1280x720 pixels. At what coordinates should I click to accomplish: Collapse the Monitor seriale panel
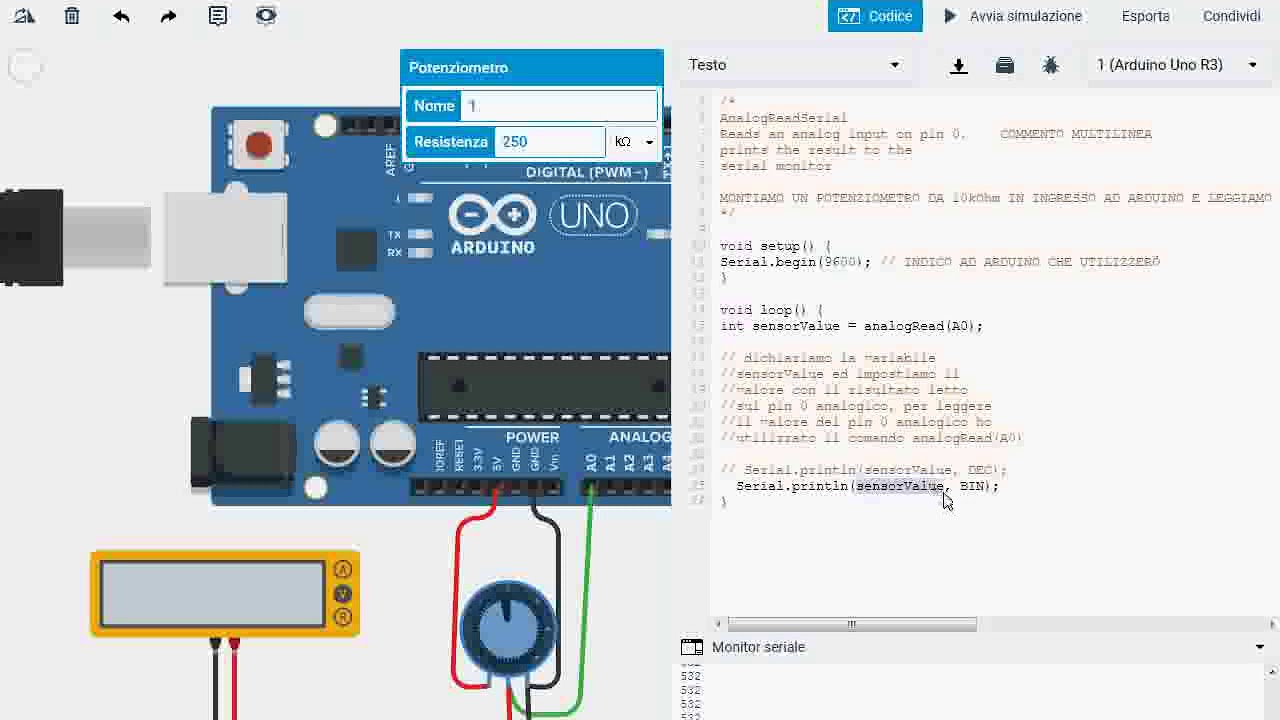[x=1259, y=647]
